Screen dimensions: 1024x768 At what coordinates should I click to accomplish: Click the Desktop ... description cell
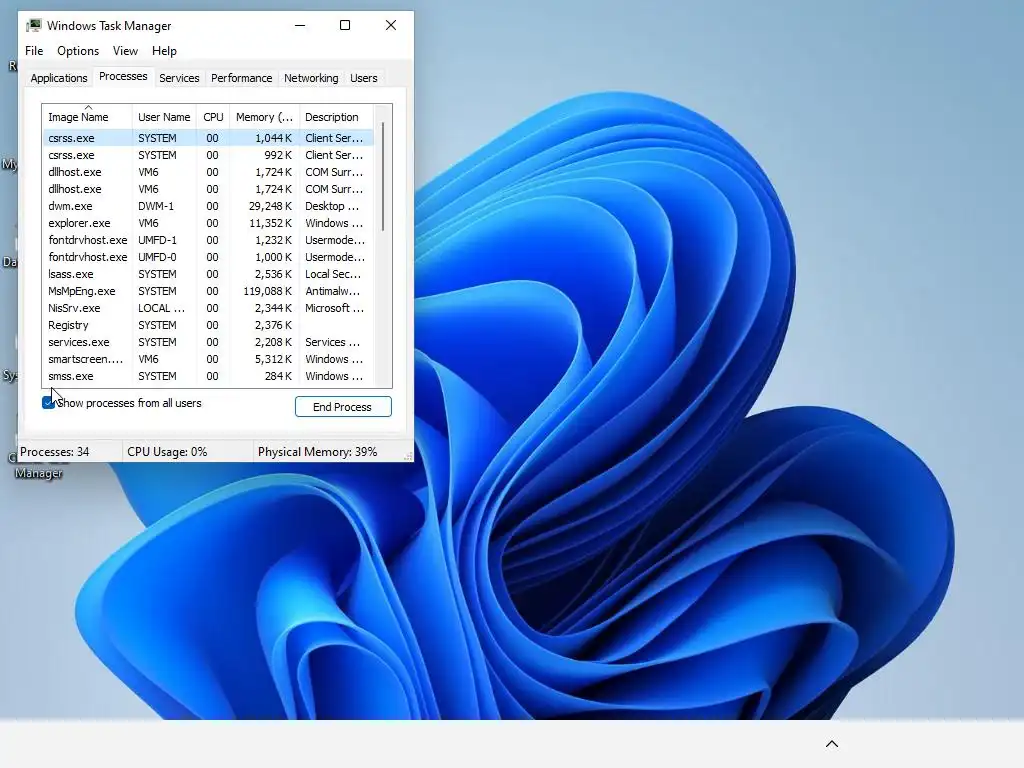332,206
